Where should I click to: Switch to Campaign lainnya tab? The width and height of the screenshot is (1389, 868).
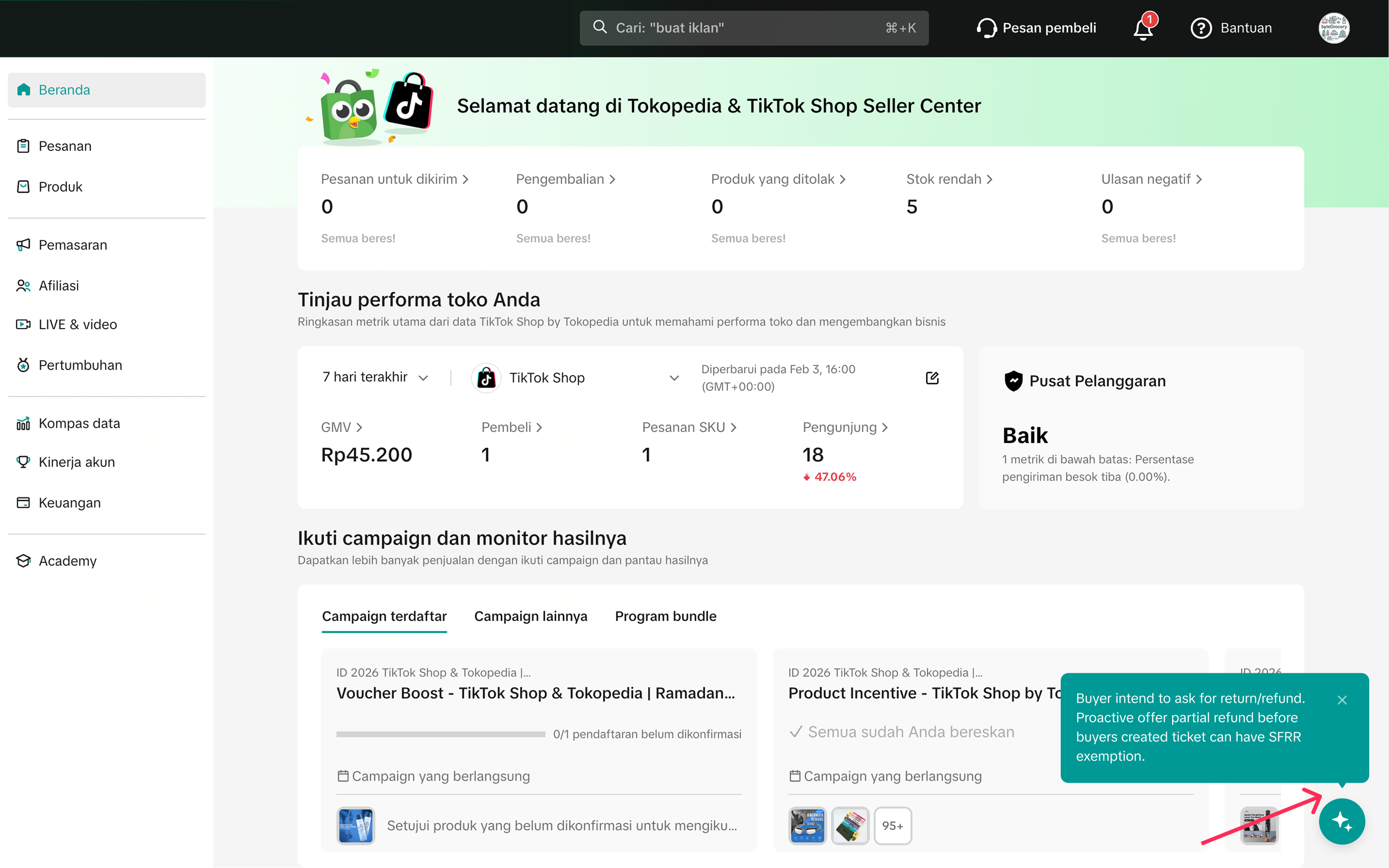pyautogui.click(x=530, y=616)
